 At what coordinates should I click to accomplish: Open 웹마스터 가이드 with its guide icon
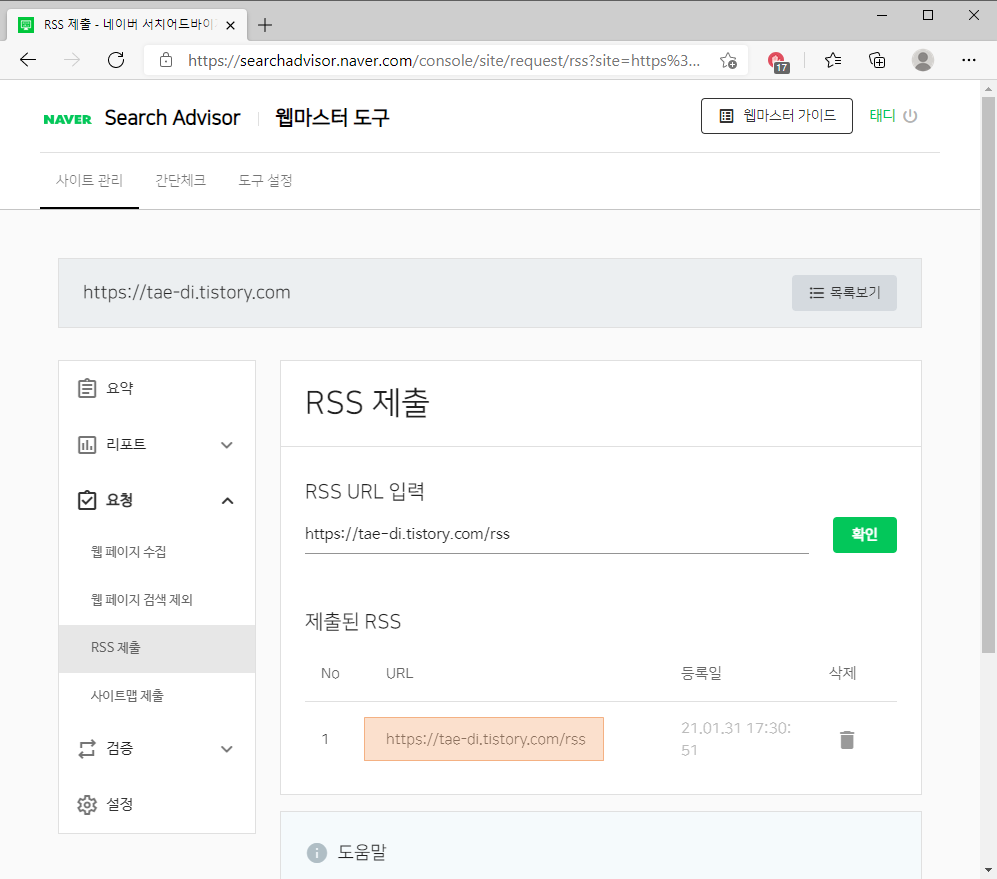[727, 115]
